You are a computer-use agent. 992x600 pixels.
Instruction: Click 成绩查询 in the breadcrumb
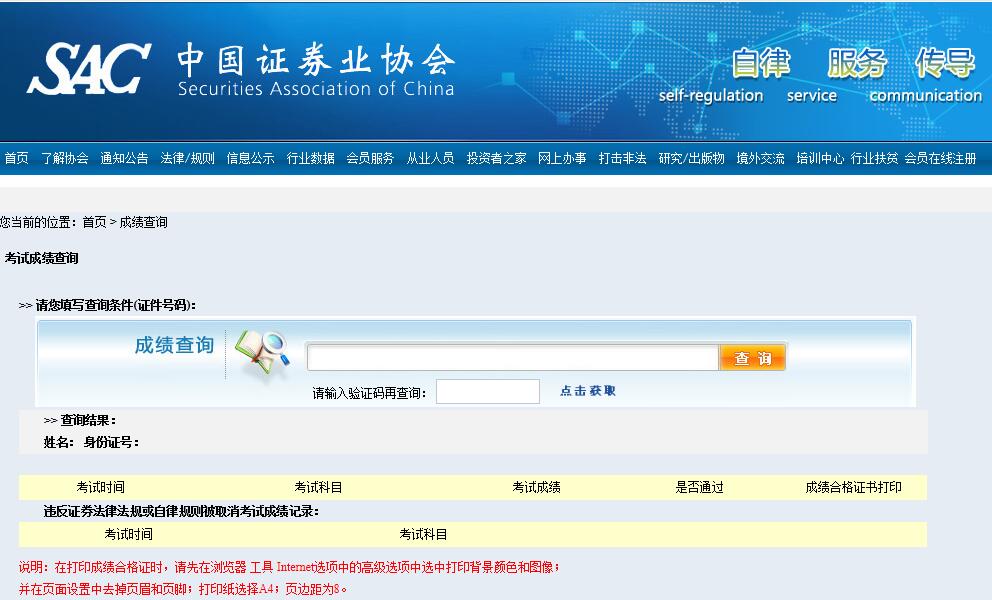pos(144,222)
